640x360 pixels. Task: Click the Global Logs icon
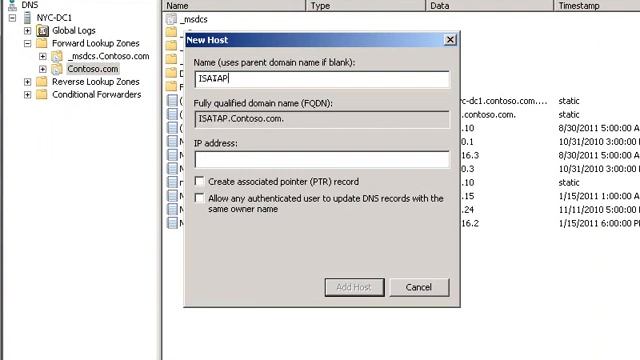point(42,31)
